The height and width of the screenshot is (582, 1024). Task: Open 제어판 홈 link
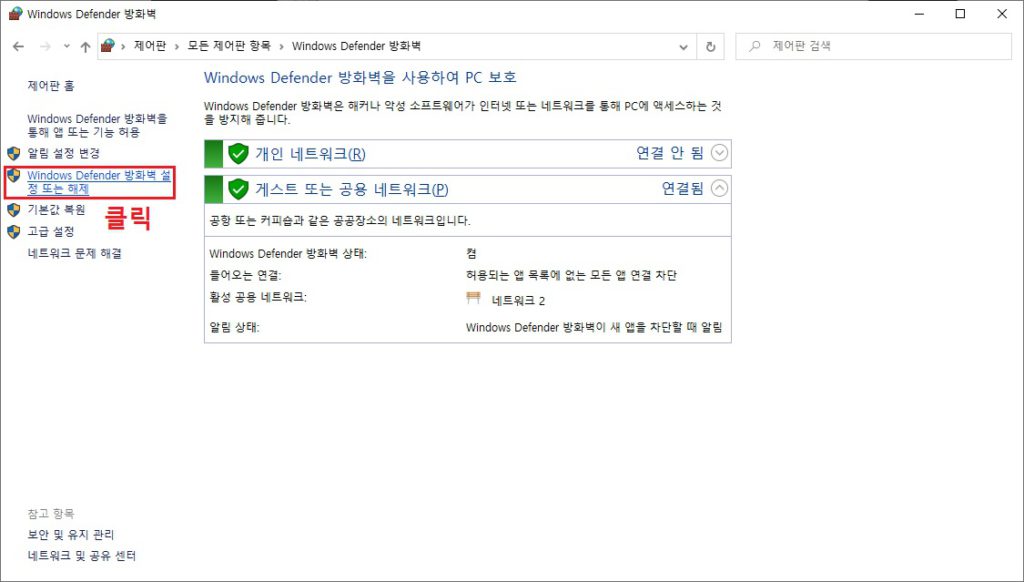click(x=51, y=86)
